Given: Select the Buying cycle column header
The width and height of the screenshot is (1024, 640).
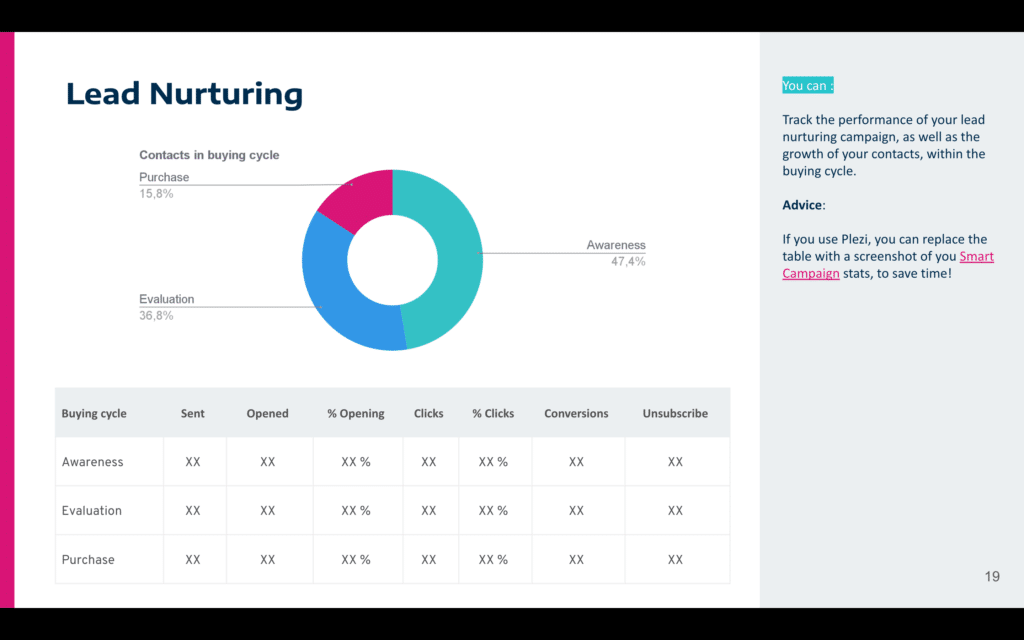Looking at the screenshot, I should pos(93,412).
